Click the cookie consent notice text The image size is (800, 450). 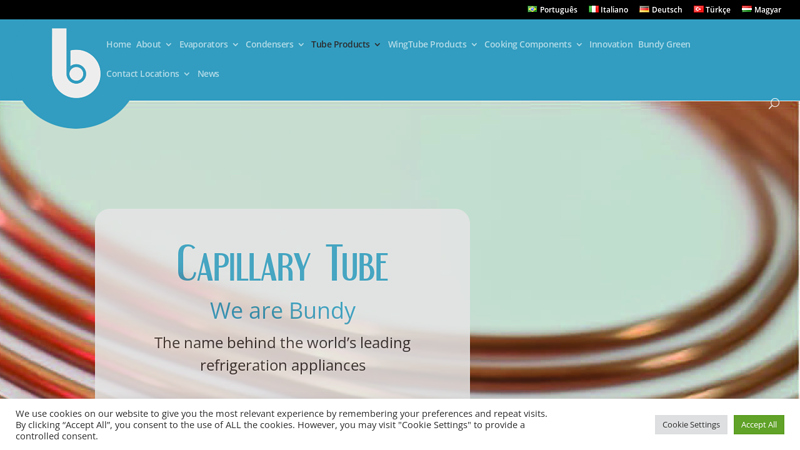[x=281, y=424]
